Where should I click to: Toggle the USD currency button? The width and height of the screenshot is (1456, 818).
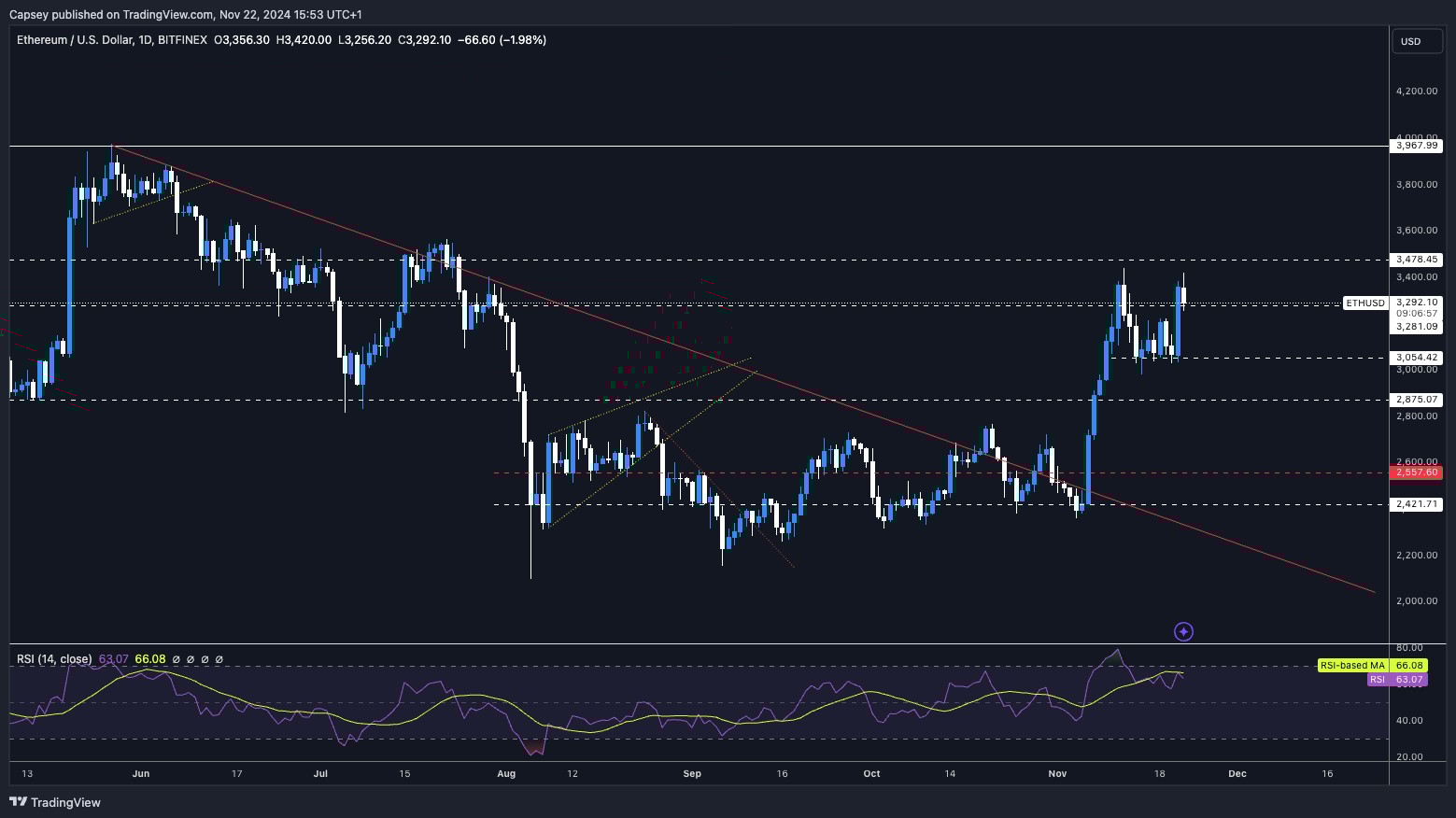coord(1416,41)
